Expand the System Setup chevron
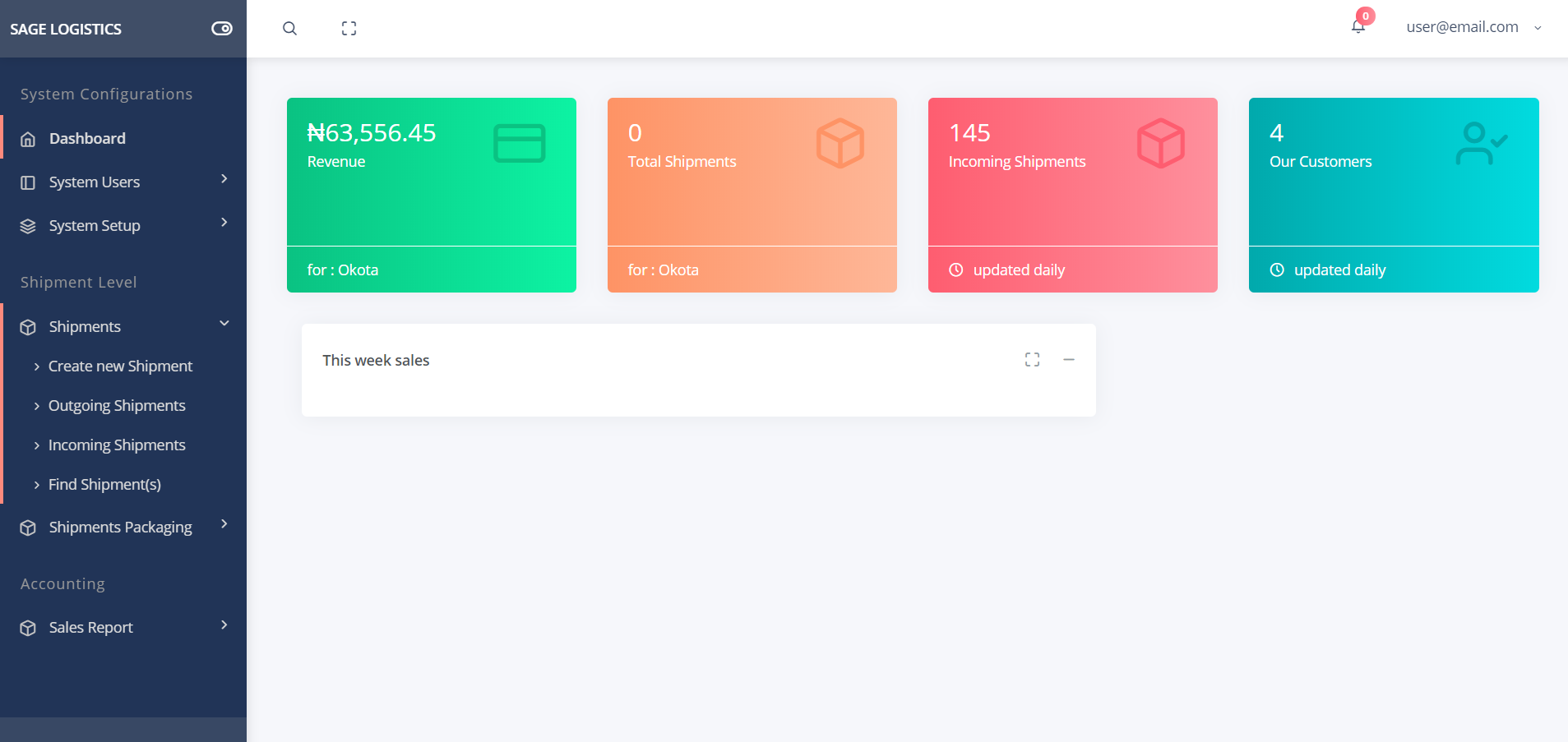The height and width of the screenshot is (742, 1568). click(x=224, y=223)
